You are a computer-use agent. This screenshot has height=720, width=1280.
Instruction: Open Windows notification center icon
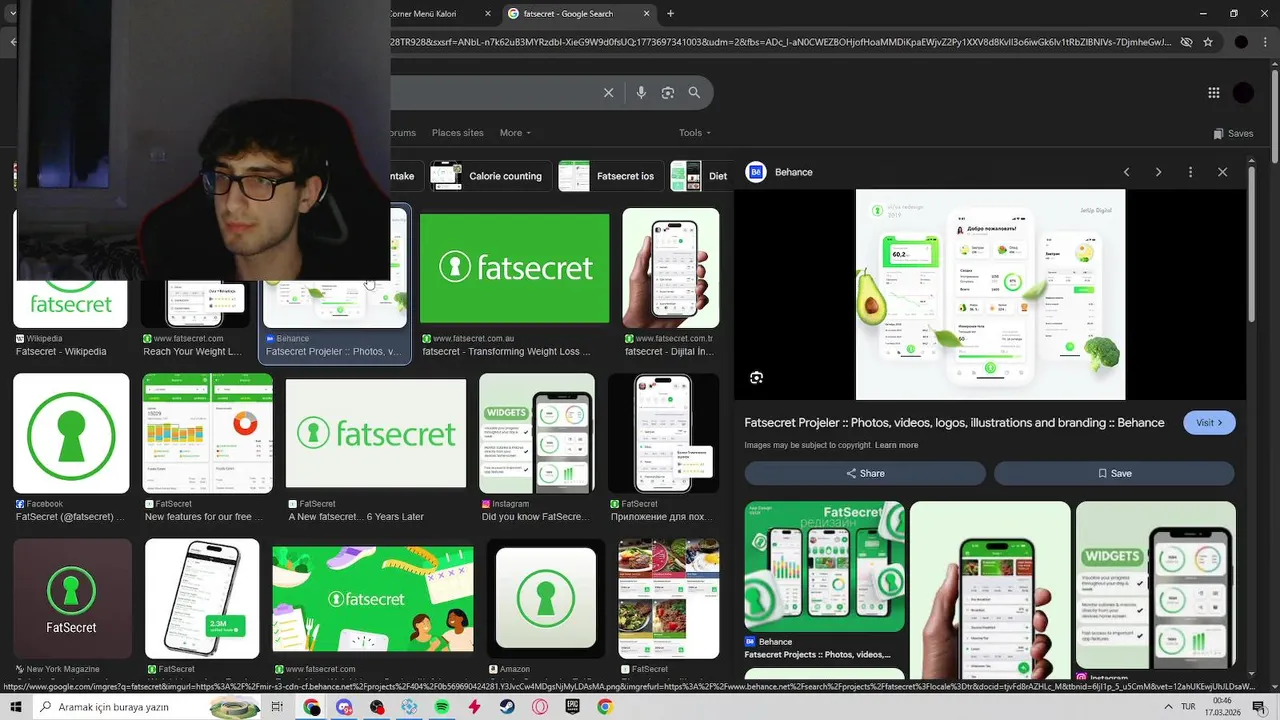[x=1260, y=707]
